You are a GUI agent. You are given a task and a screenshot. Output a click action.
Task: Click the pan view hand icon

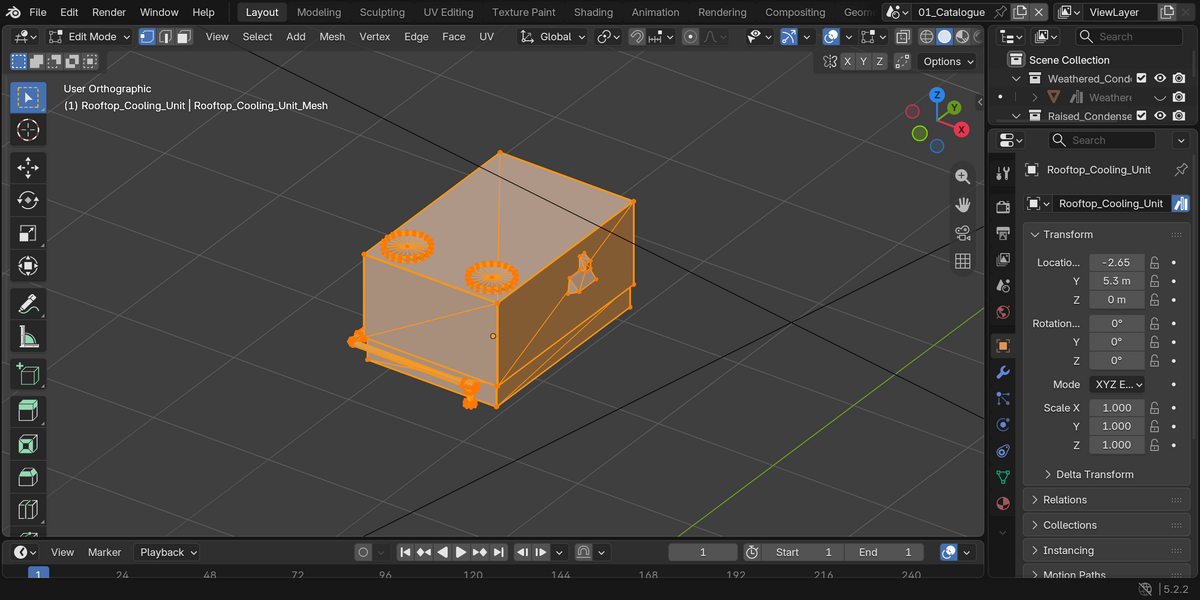coord(962,205)
